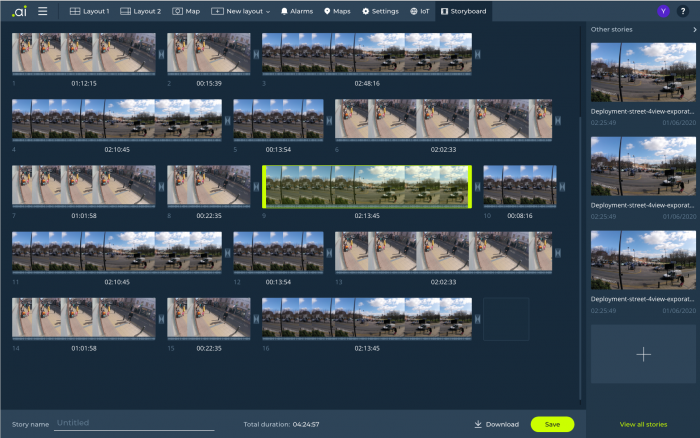Click the transition icon after clip 3

click(x=478, y=54)
